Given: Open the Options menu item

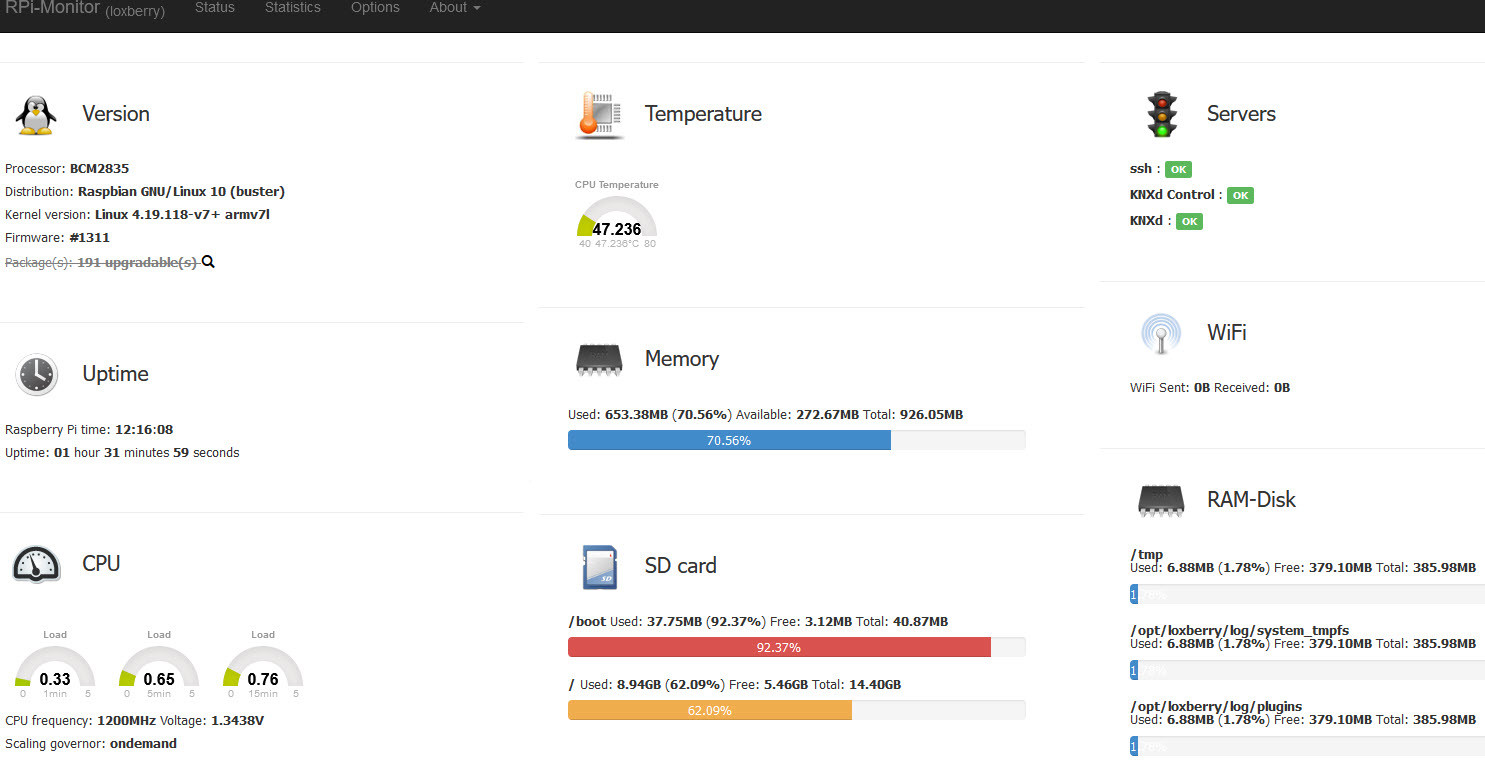Looking at the screenshot, I should click(375, 8).
